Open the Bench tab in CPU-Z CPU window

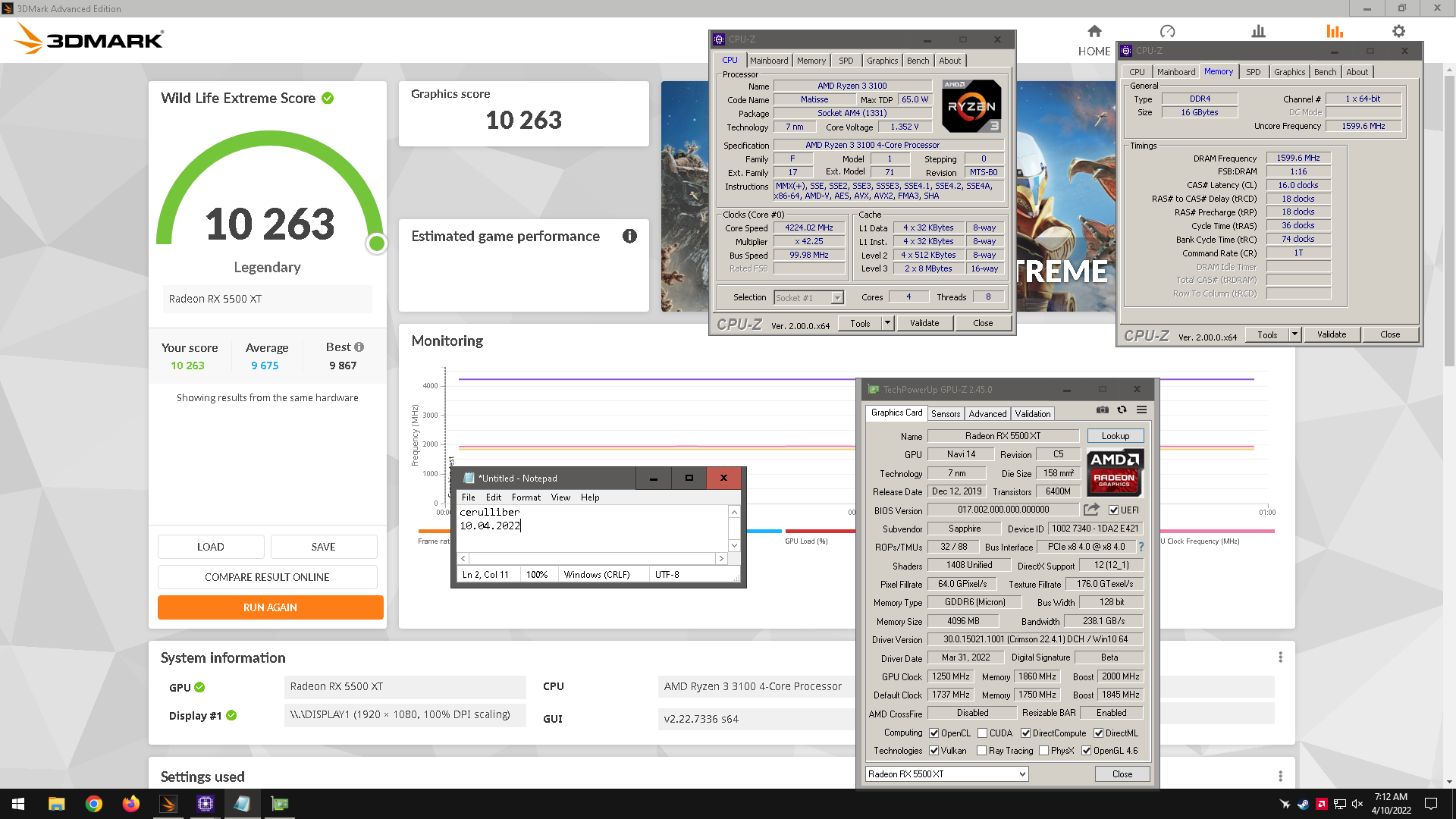pyautogui.click(x=918, y=61)
